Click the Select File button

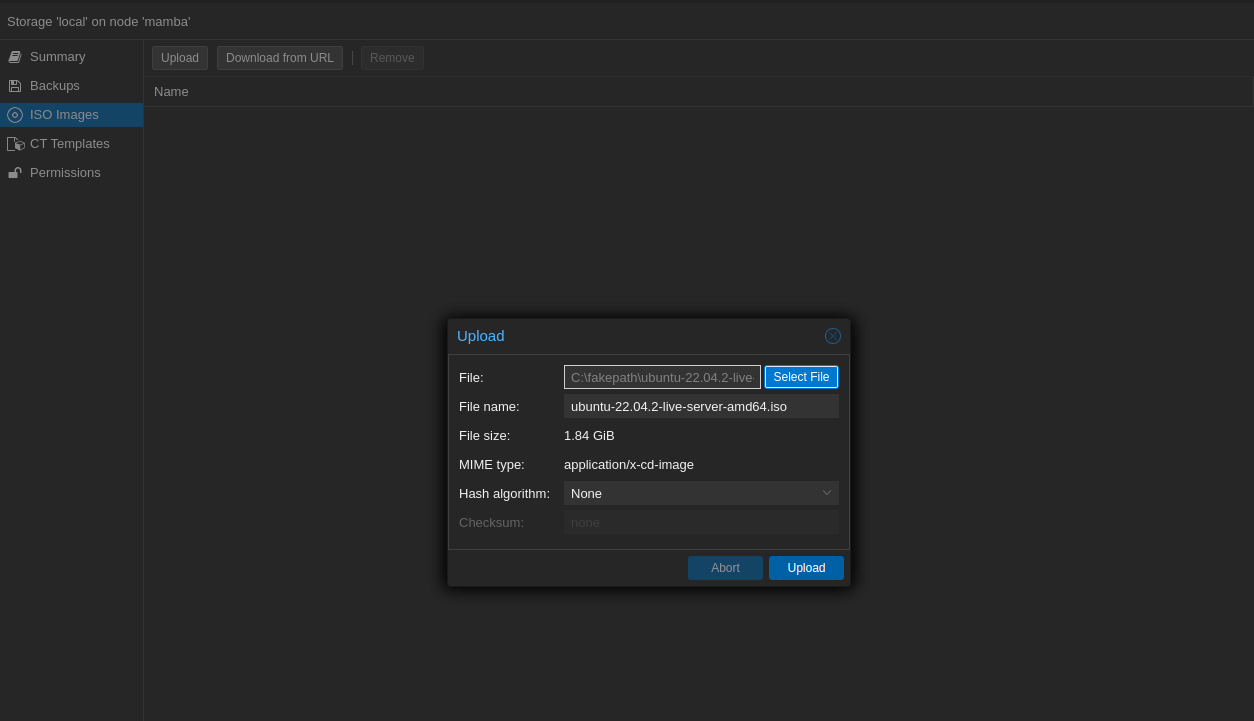pyautogui.click(x=802, y=377)
